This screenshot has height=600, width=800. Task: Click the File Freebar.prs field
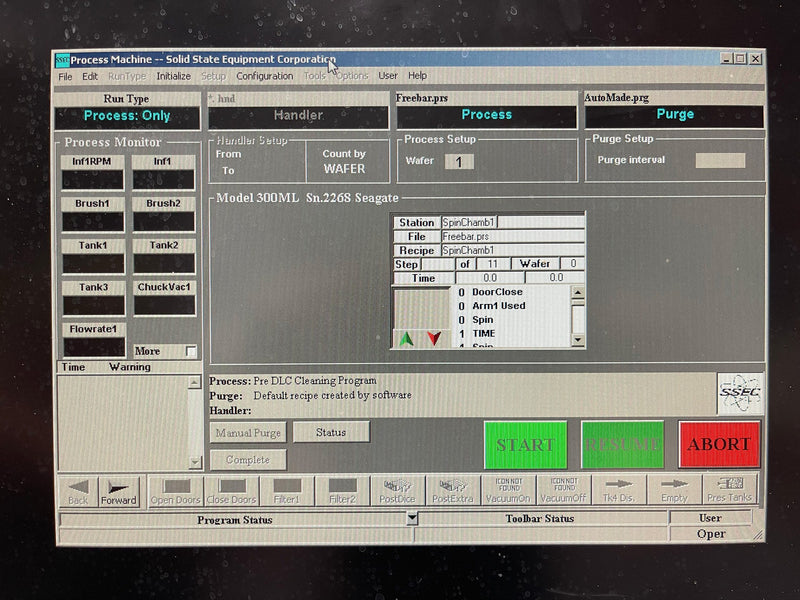(512, 237)
